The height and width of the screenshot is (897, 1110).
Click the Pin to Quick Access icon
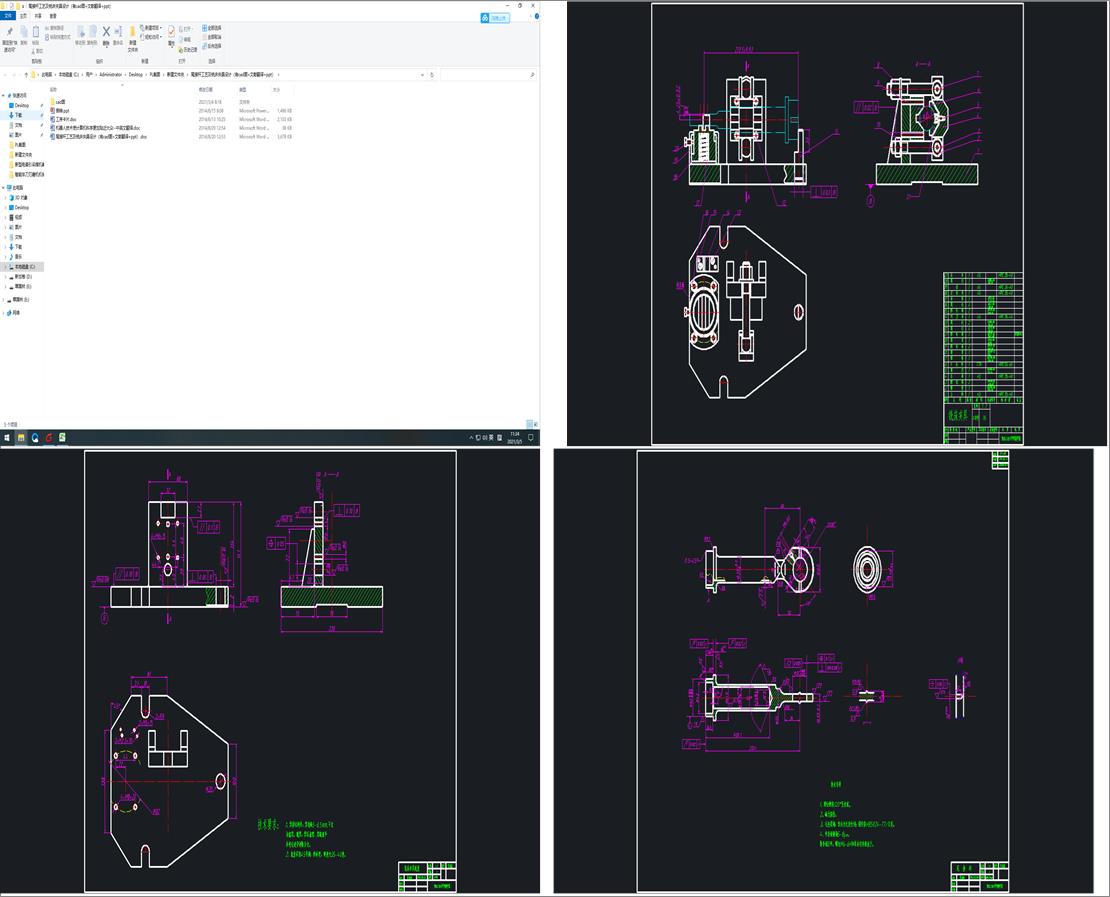coord(9,33)
